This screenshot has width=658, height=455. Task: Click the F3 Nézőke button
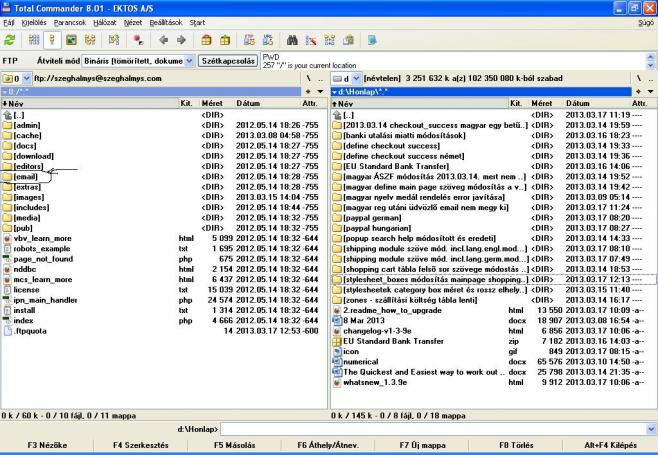[47, 445]
